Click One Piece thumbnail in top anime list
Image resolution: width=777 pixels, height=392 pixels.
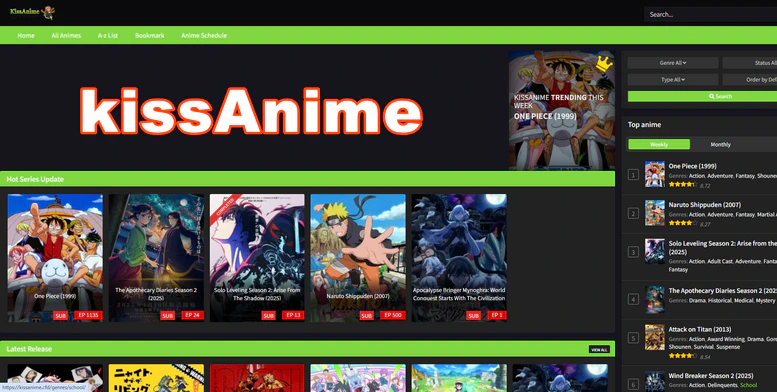tap(655, 174)
